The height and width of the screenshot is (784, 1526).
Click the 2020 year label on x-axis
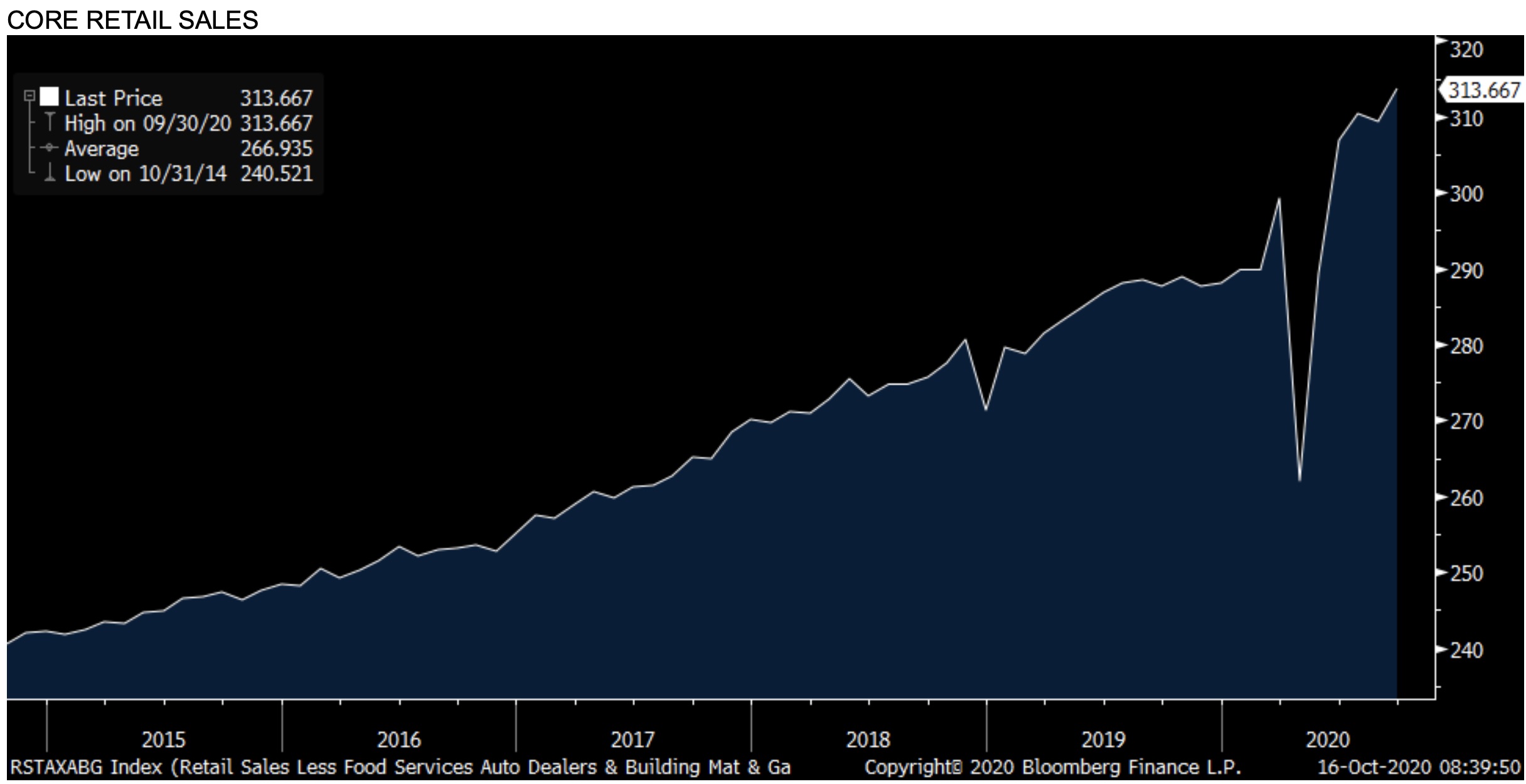point(1327,740)
